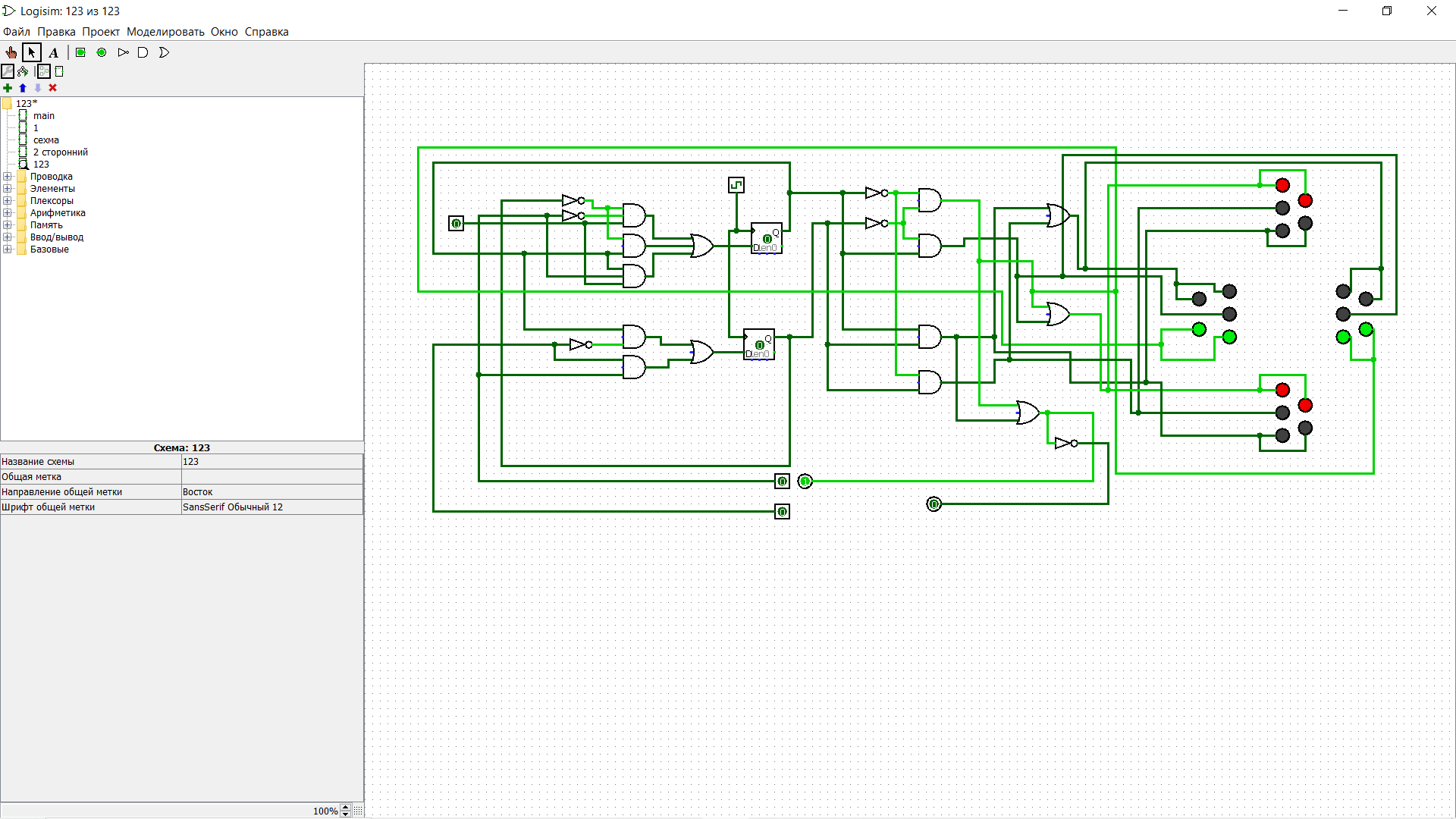Increase zoom with the stepper up arrow
This screenshot has height=819, width=1456.
coord(346,807)
